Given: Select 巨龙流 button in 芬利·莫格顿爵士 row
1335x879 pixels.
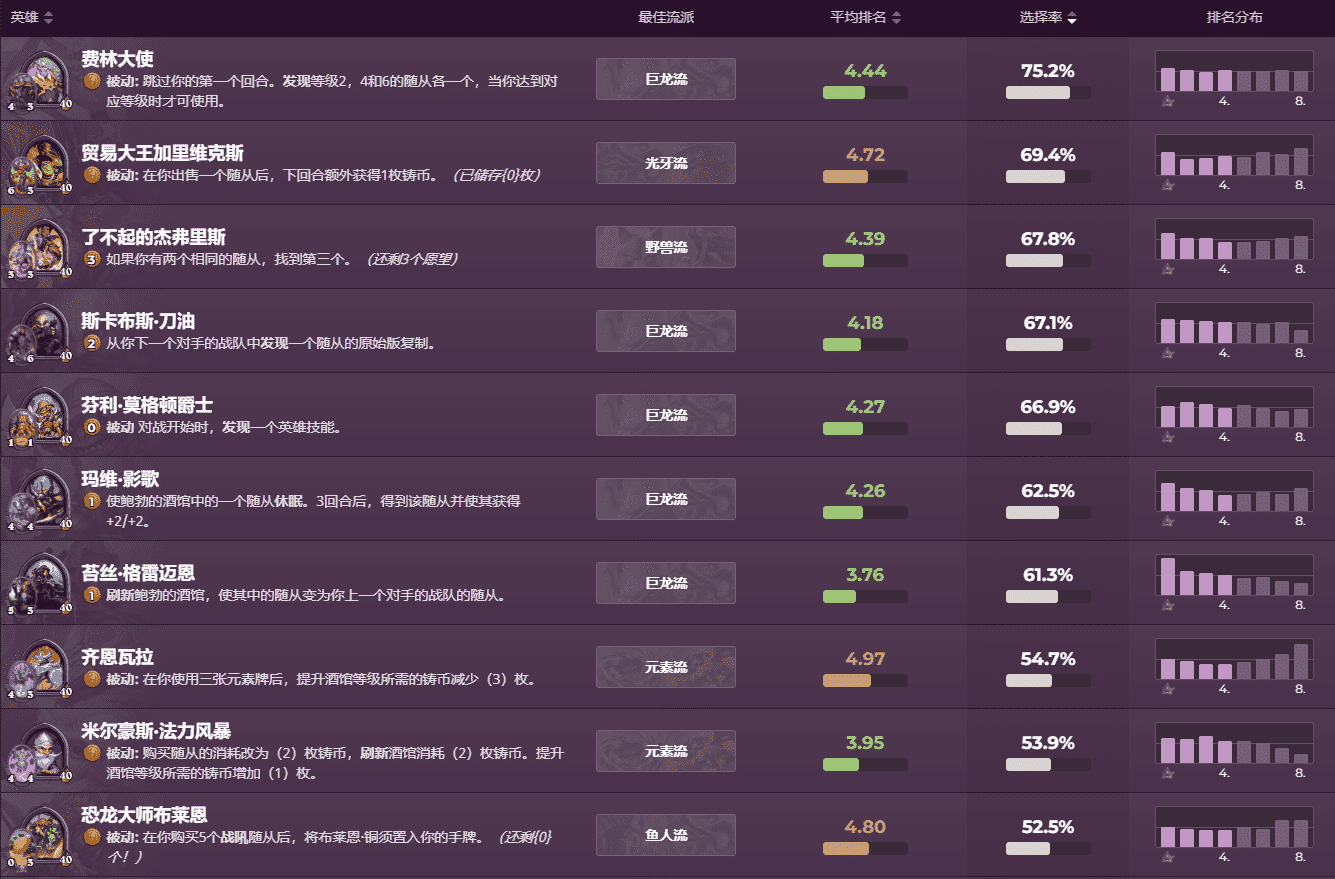Looking at the screenshot, I should coord(666,415).
